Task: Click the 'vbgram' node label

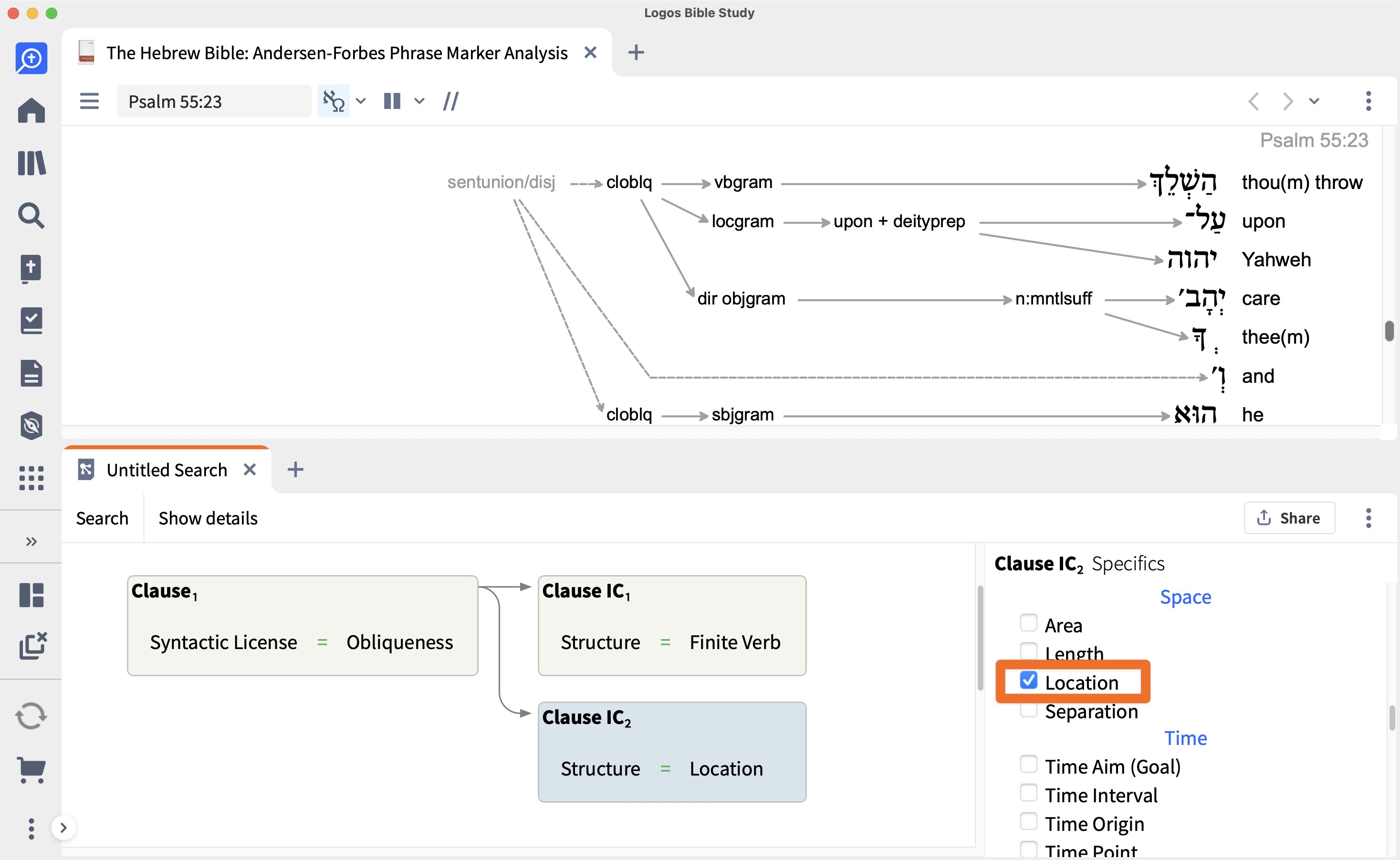Action: [742, 182]
